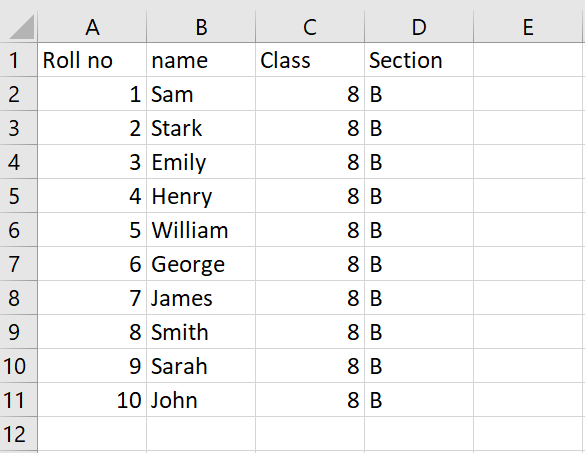Select the cell containing John

[201, 400]
